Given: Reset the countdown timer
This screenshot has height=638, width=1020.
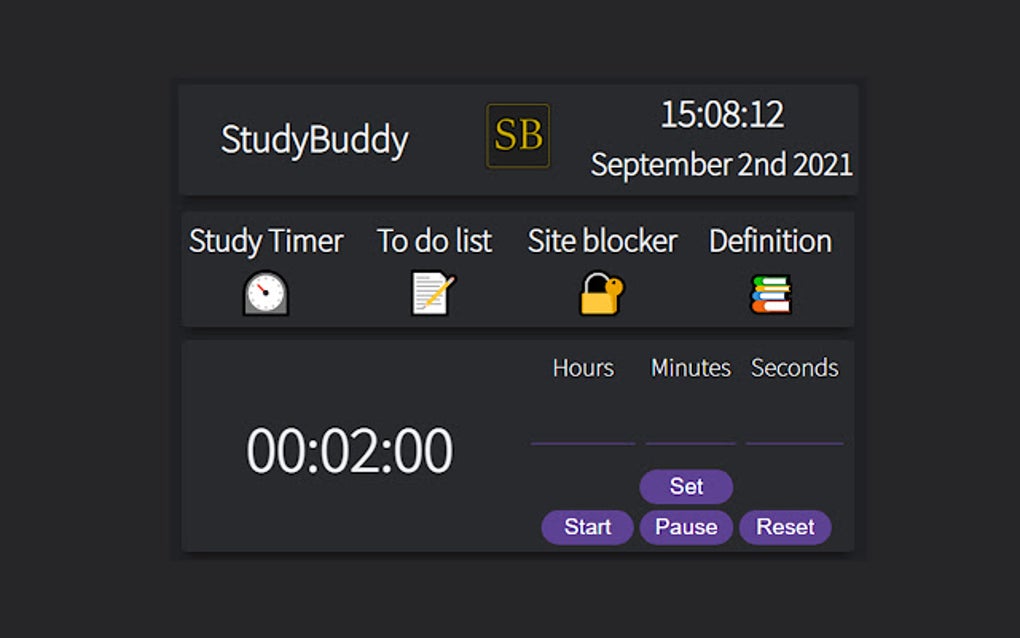Looking at the screenshot, I should click(x=786, y=527).
